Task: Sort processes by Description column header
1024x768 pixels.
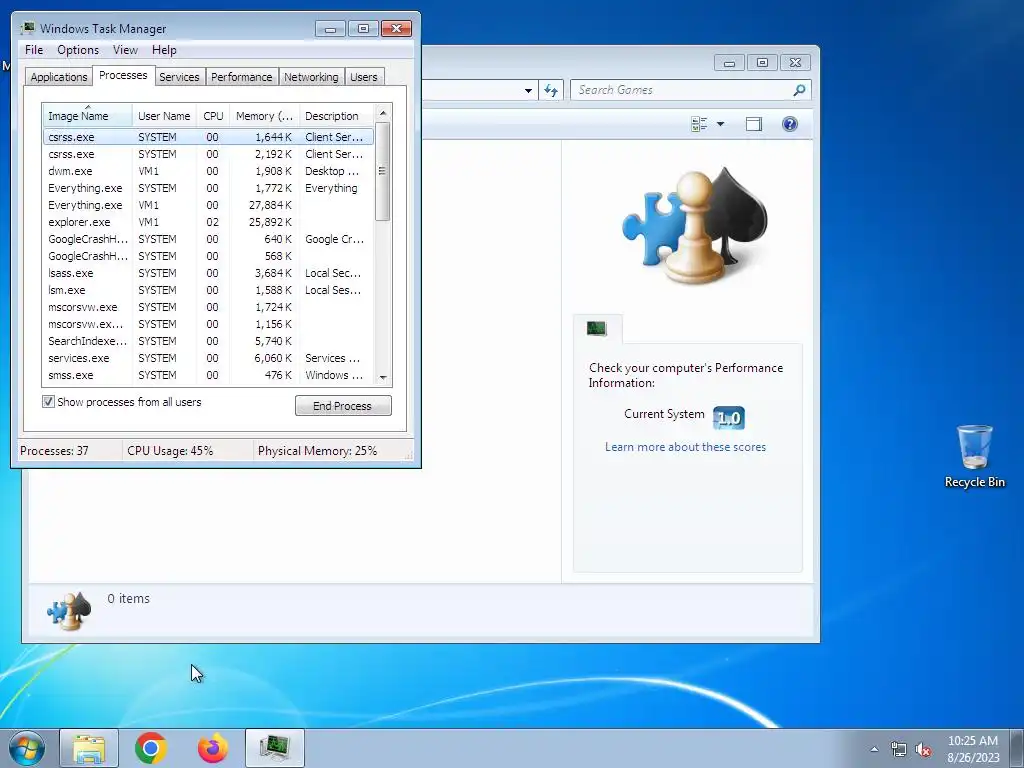Action: (336, 116)
